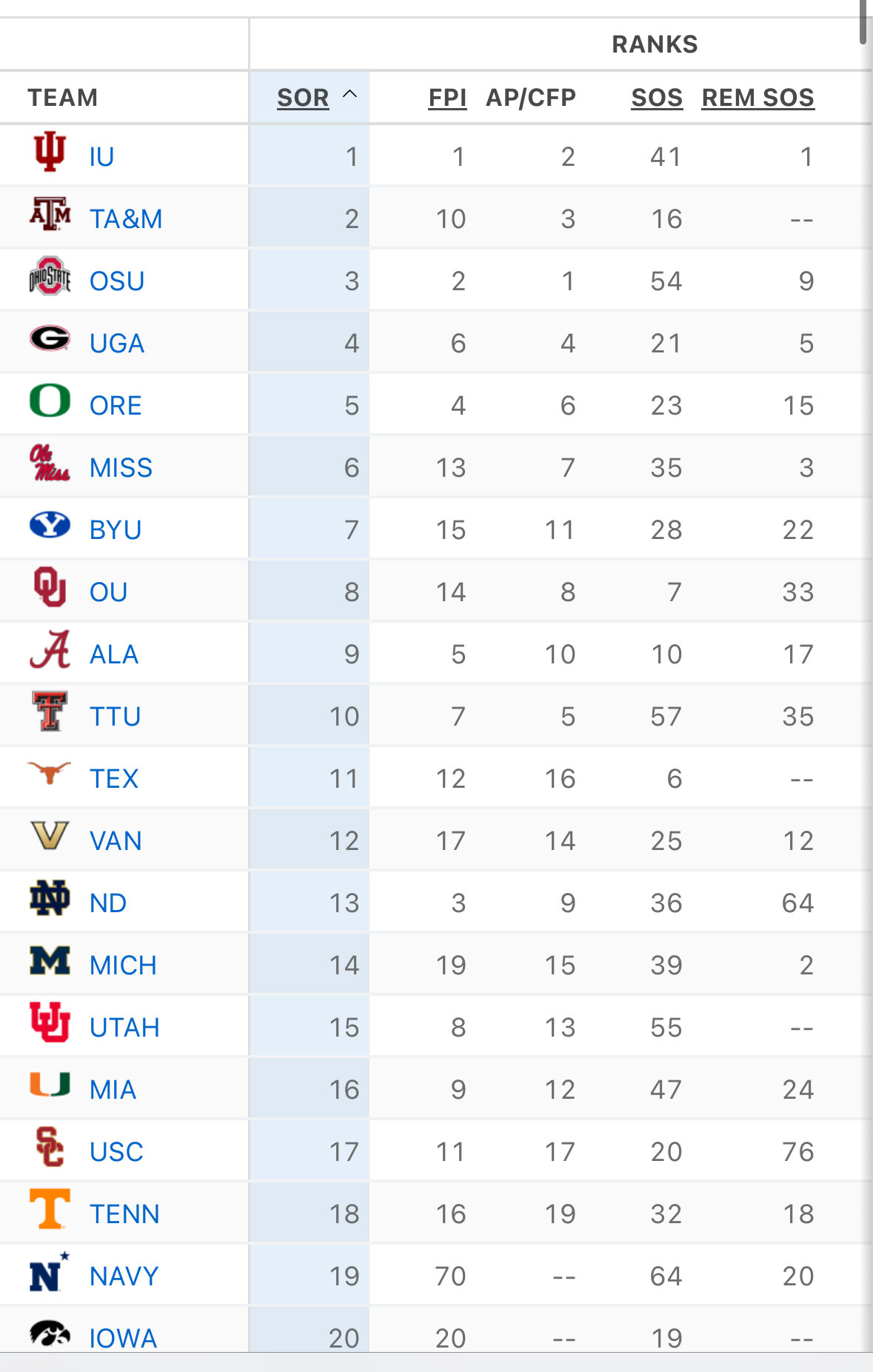Click the Iowa Hawkeyes logo icon
This screenshot has height=1372, width=873.
click(x=50, y=1334)
